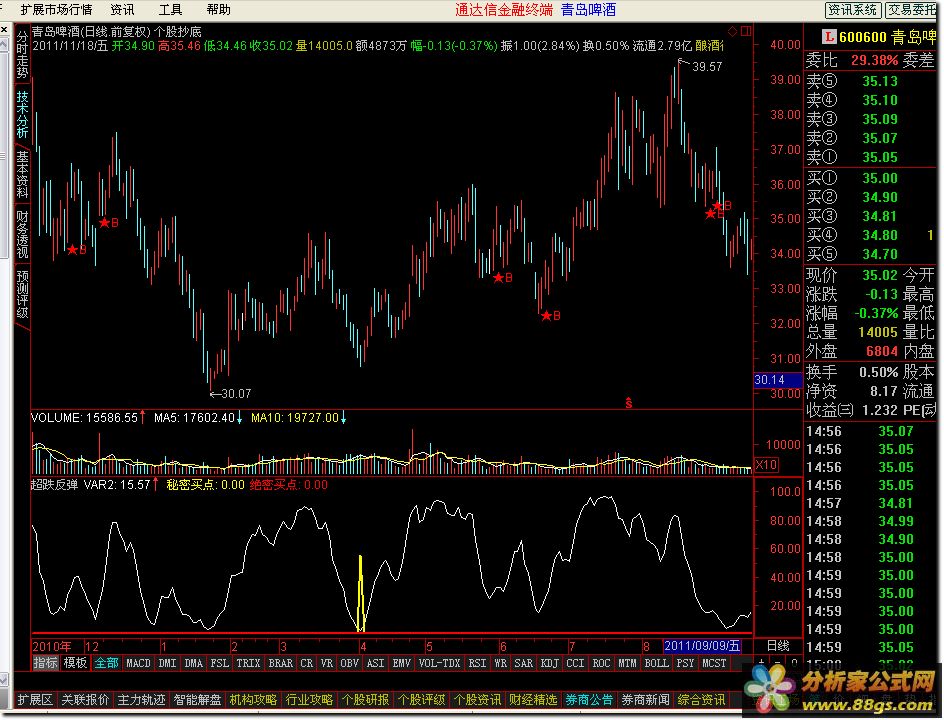The image size is (944, 720).
Task: Switch indicator to ASI
Action: [x=375, y=663]
